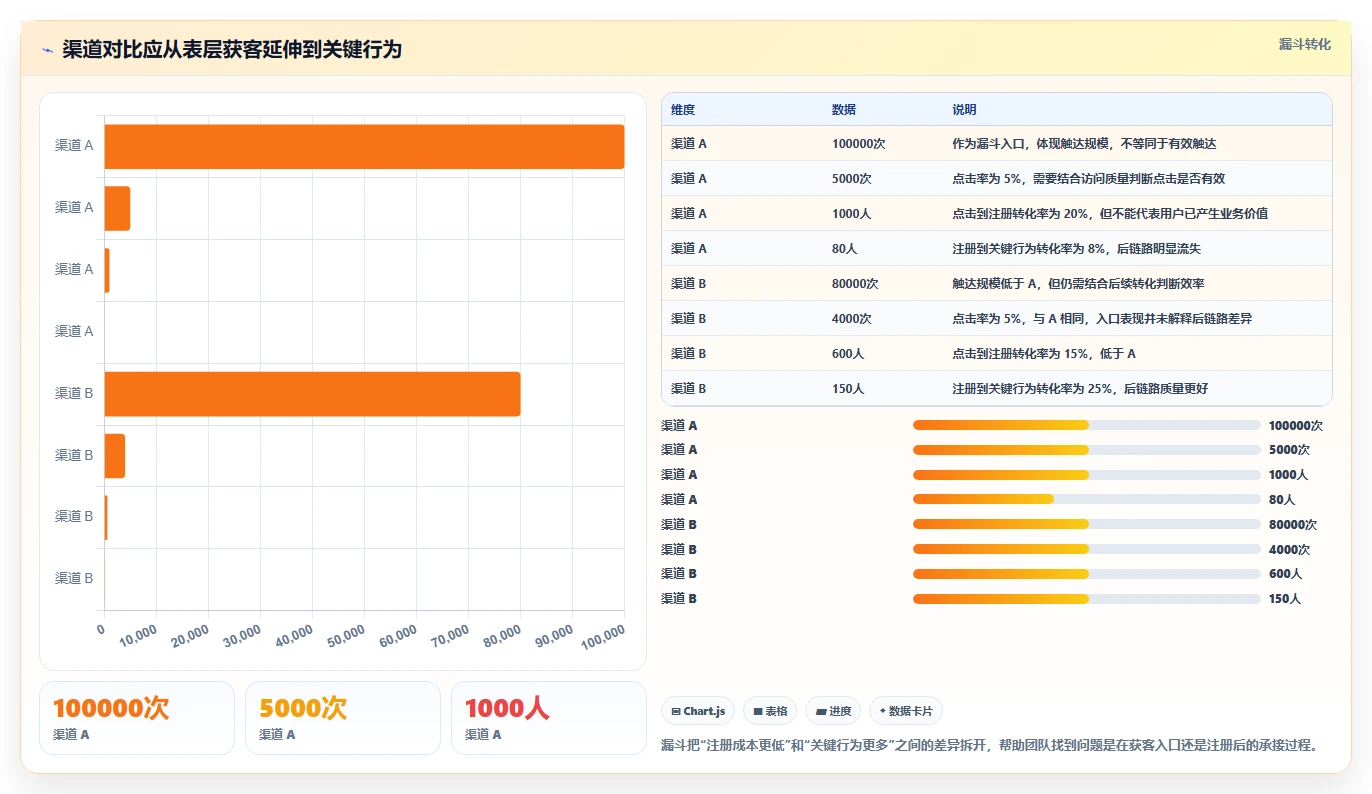This screenshot has width=1372, height=794.
Task: Click description 点击率为 5%，与 A 相同
Action: [1102, 319]
